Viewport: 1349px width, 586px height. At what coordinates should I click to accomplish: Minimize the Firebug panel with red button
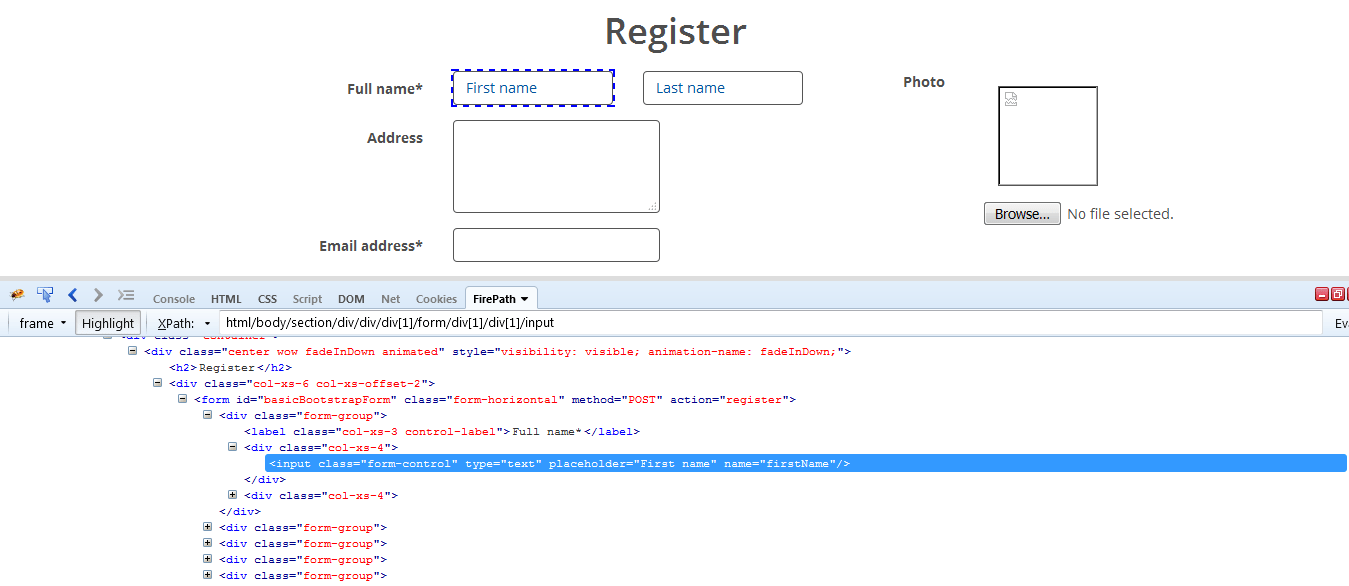[1322, 294]
